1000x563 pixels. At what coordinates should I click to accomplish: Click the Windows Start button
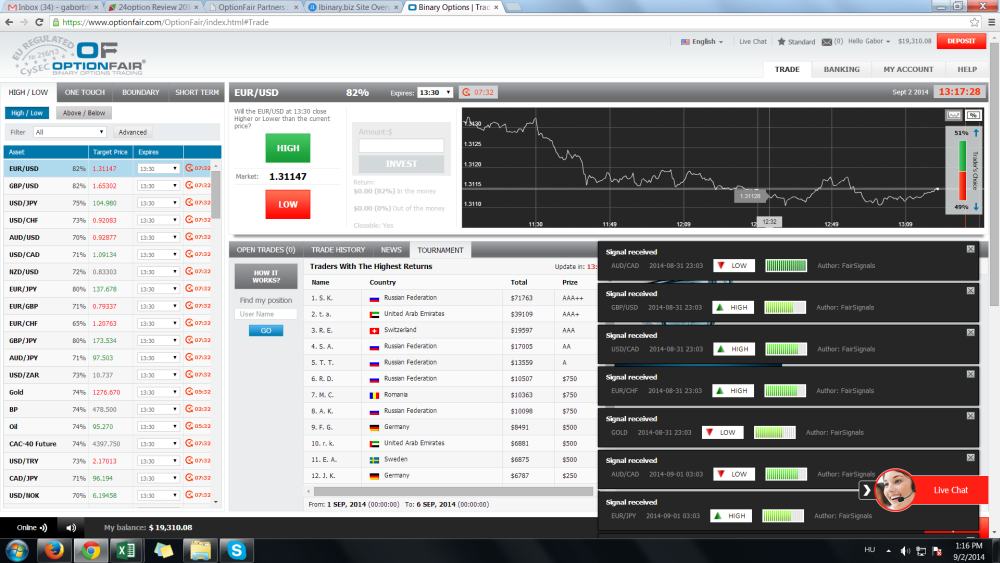[17, 550]
